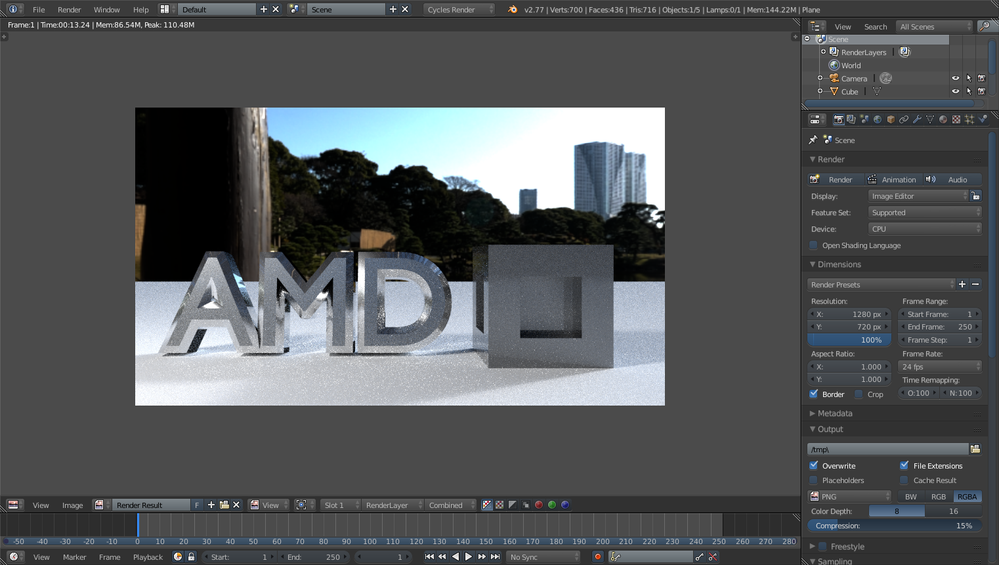Open the PNG file format dropdown
This screenshot has width=999, height=565.
click(x=849, y=496)
